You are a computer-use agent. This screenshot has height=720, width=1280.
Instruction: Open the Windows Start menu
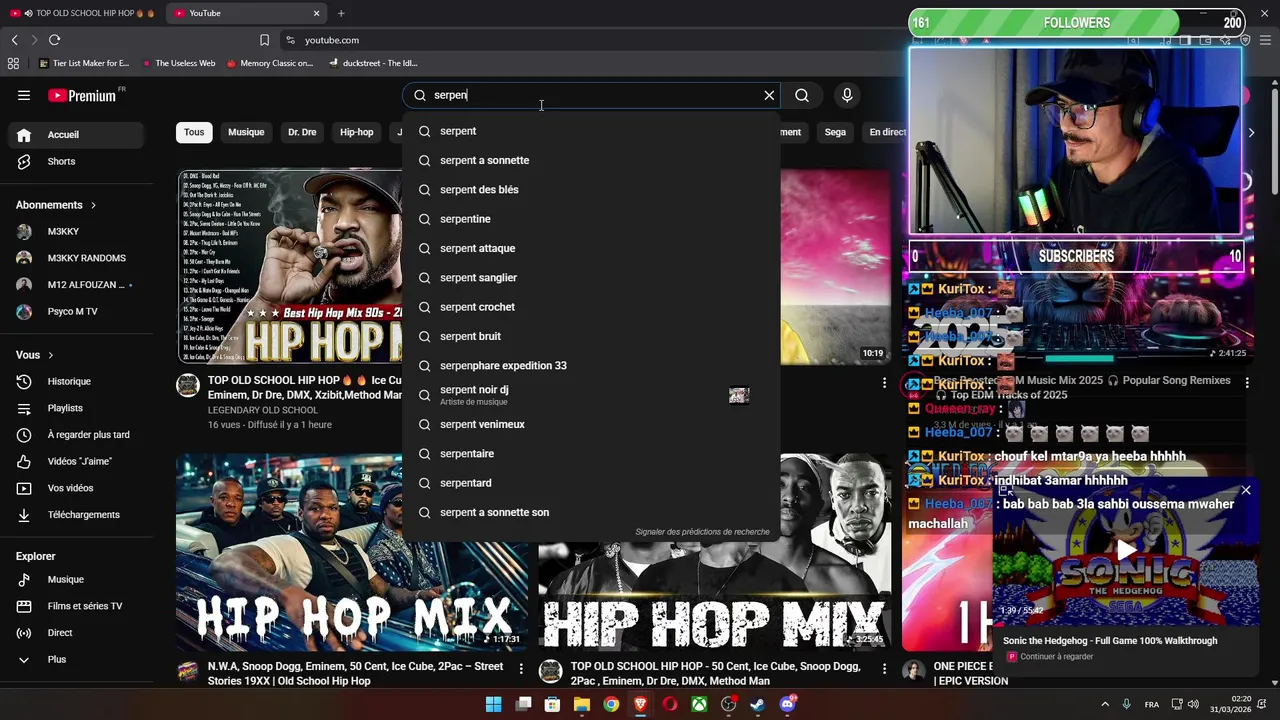(x=494, y=704)
